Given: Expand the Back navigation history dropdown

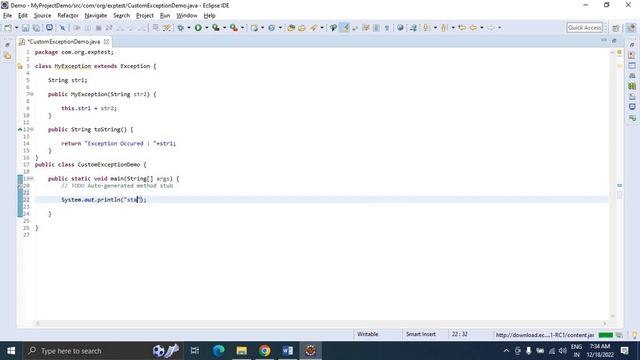Looking at the screenshot, I should tap(482, 28).
